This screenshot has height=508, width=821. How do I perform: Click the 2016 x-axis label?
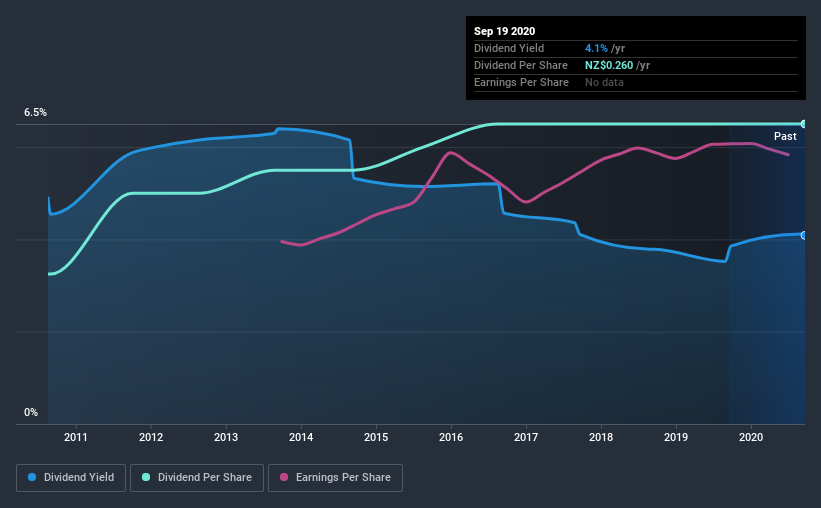[451, 437]
